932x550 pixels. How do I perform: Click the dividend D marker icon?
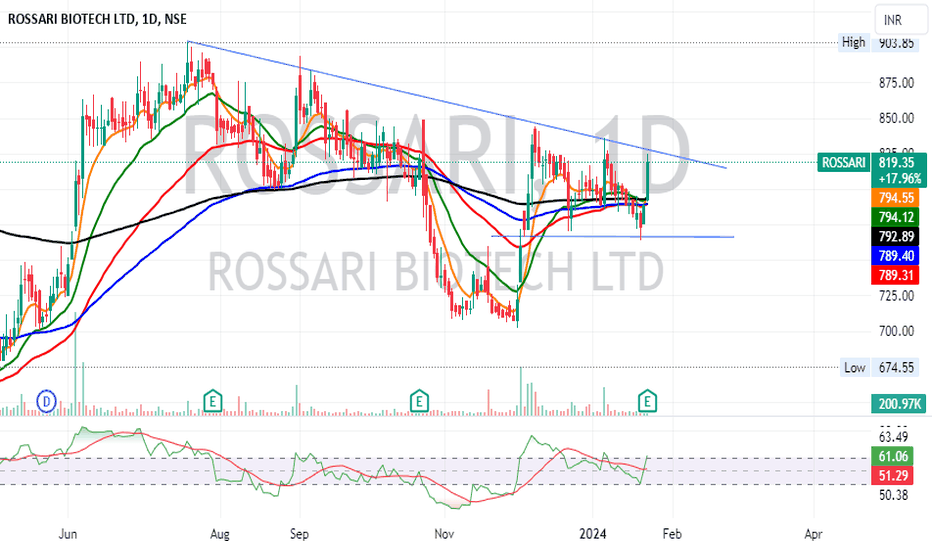(x=46, y=402)
